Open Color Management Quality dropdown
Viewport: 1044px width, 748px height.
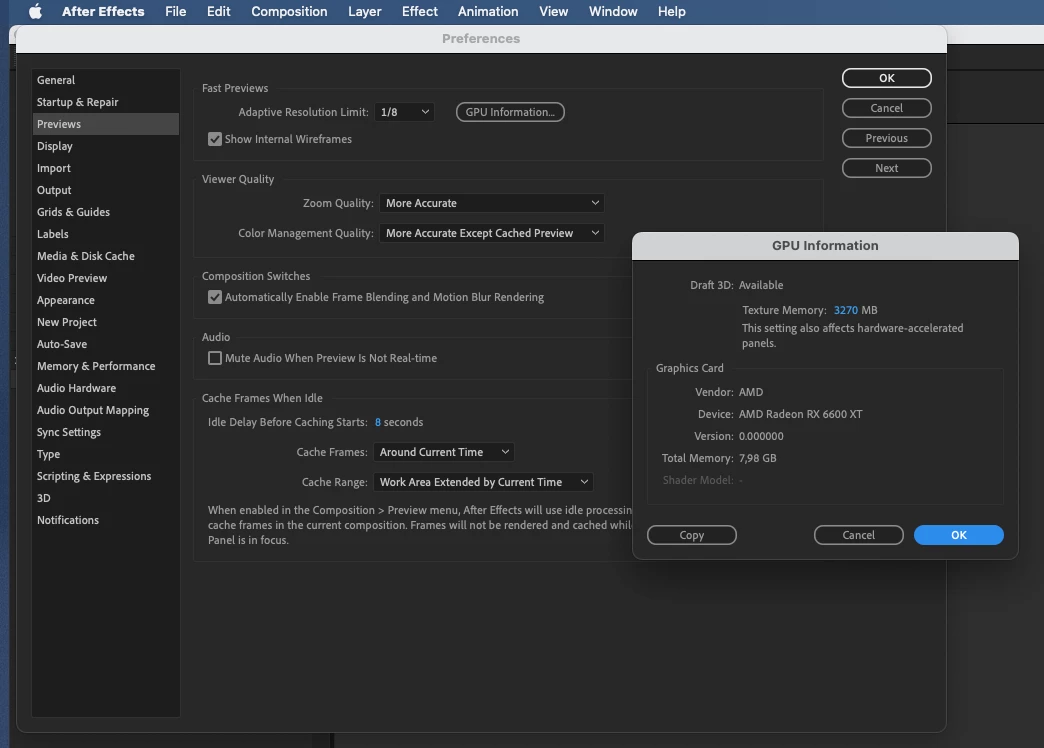491,232
